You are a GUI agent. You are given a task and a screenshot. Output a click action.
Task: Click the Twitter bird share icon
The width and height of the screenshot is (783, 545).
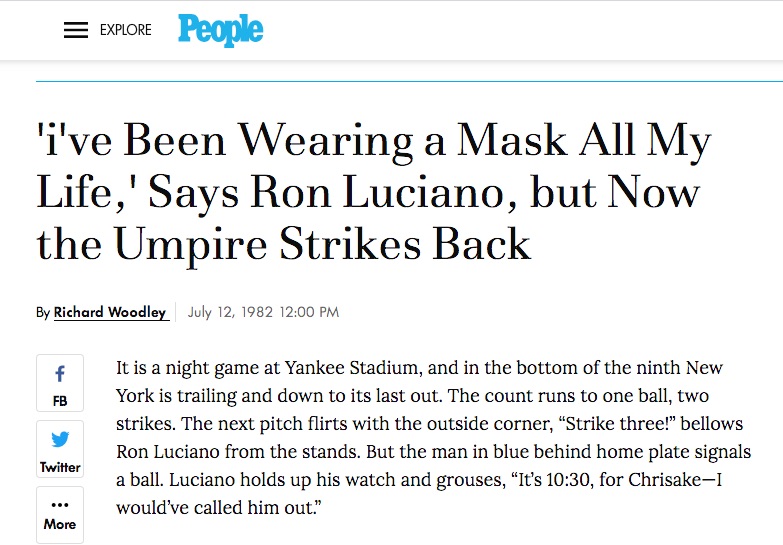(x=60, y=440)
